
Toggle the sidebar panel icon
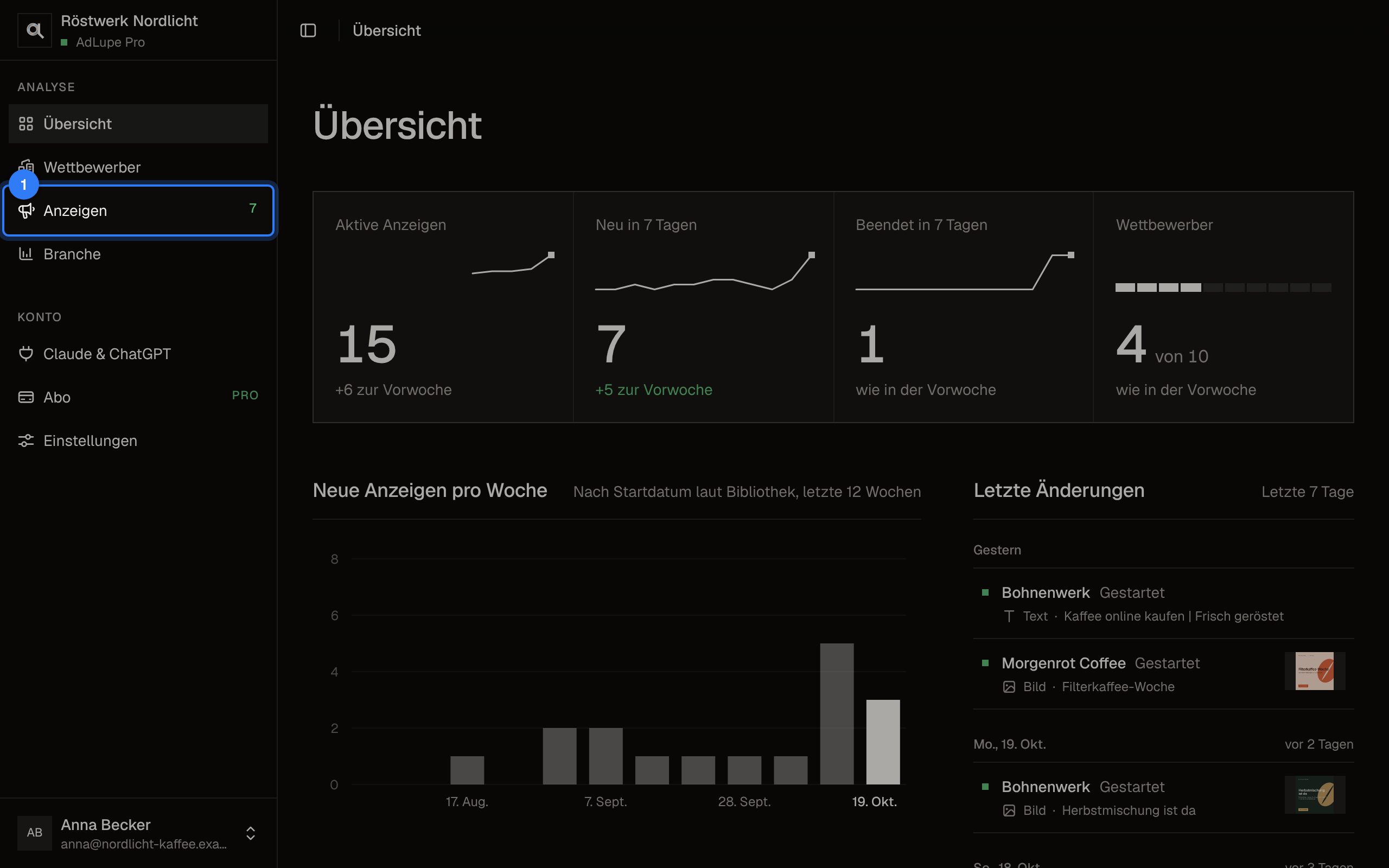click(308, 30)
